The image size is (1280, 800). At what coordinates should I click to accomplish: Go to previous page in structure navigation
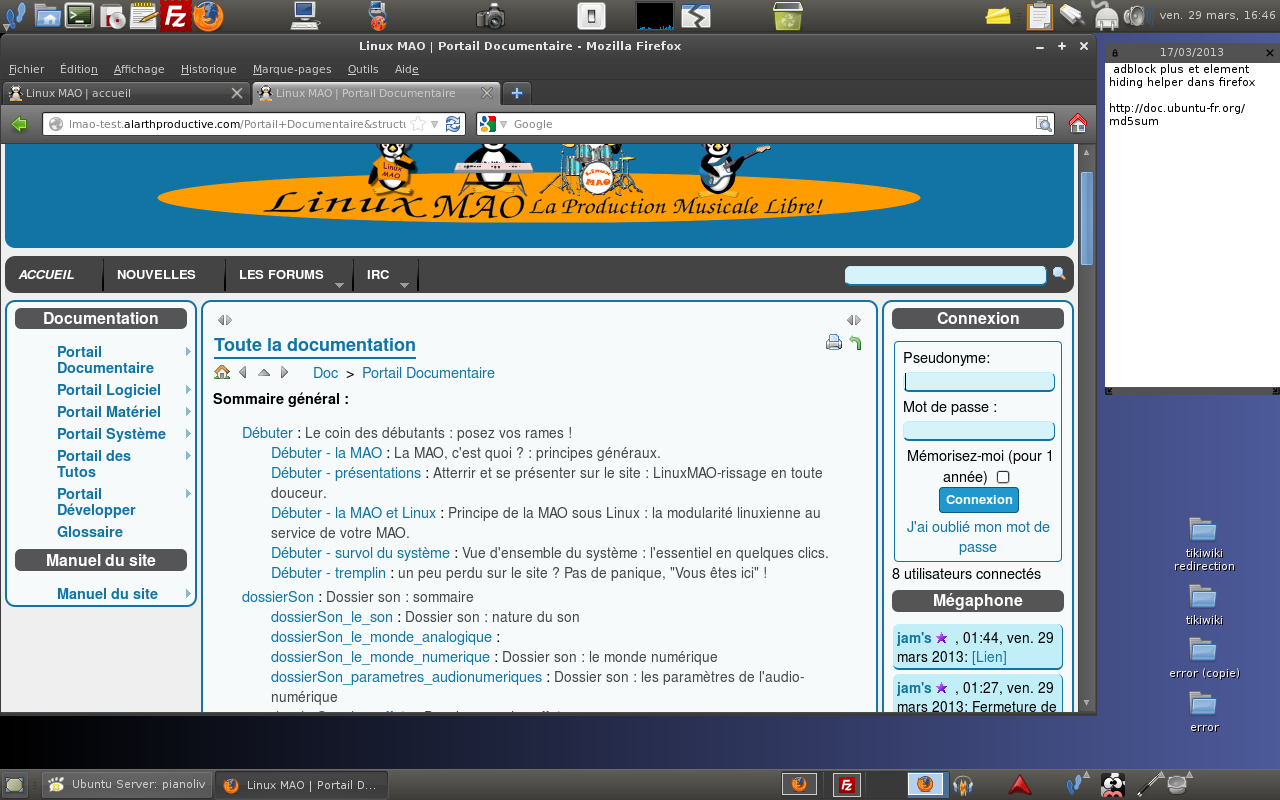pos(243,372)
